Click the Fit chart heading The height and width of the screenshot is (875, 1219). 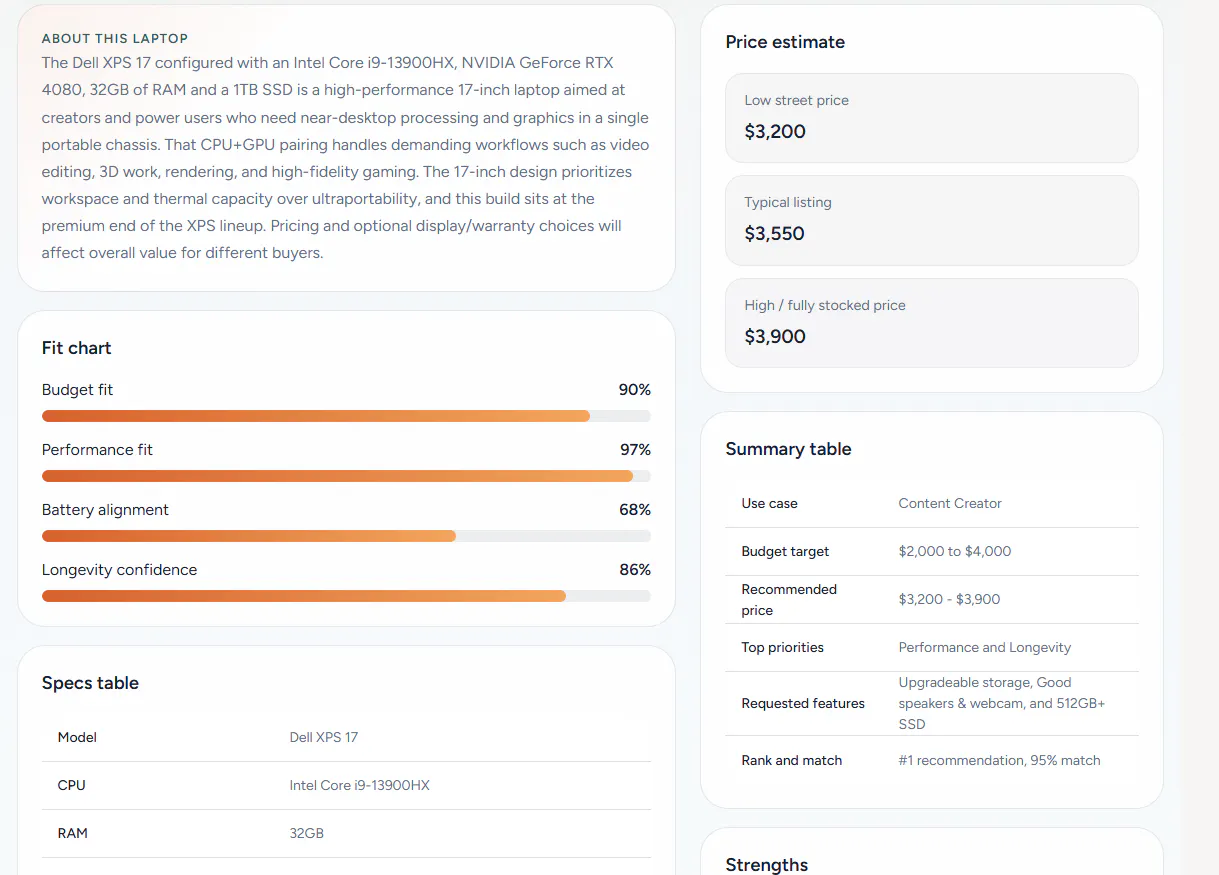click(x=77, y=348)
